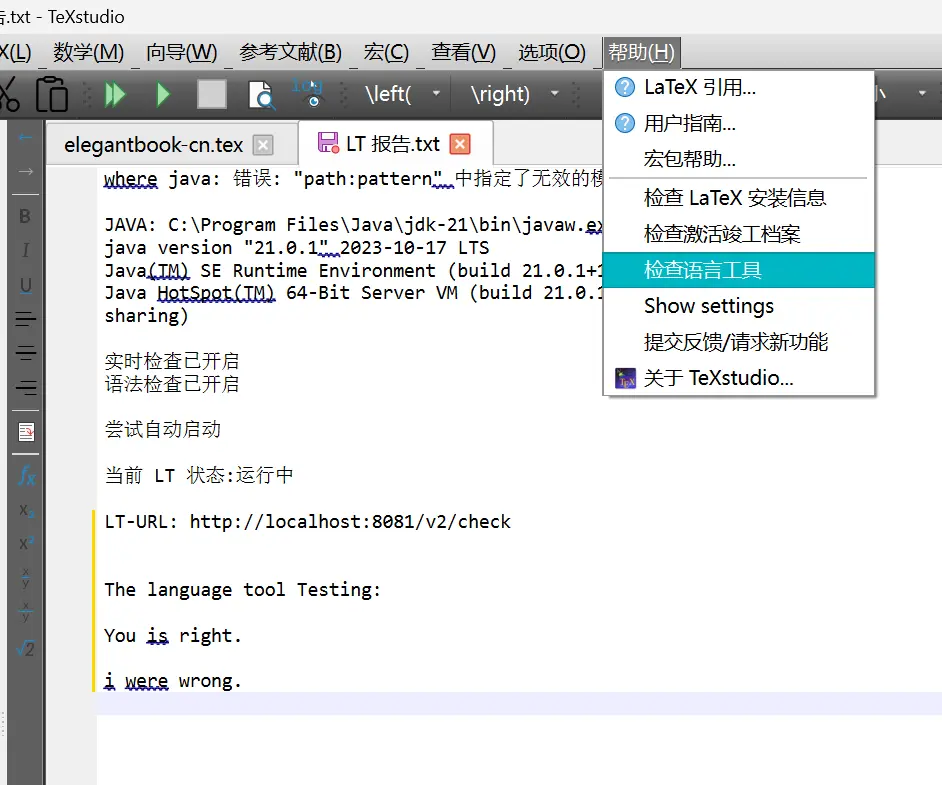Click the green Compile arrow icon
The image size is (942, 785).
(x=163, y=94)
